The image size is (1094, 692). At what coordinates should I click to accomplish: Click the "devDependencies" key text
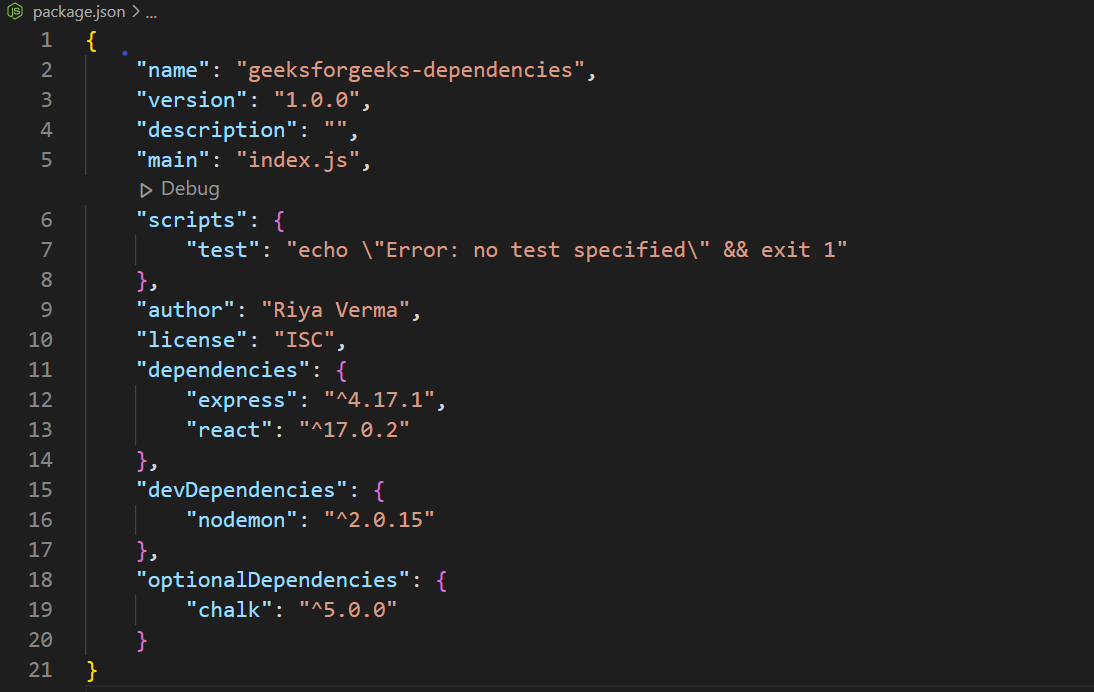tap(235, 489)
